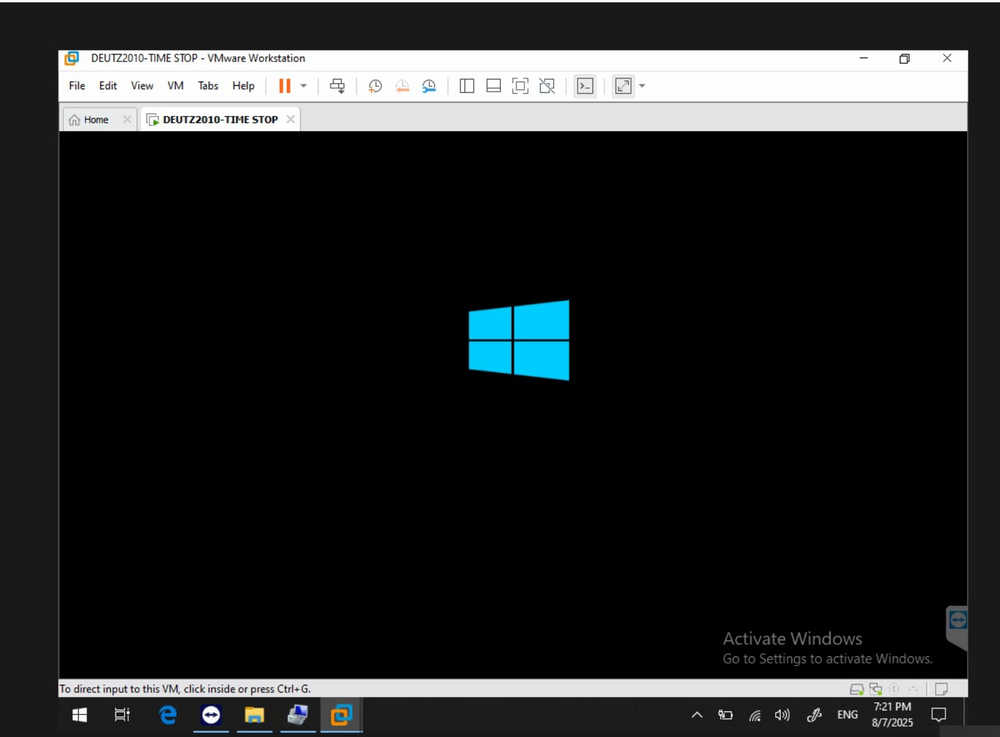Open the Tabs menu

point(208,85)
